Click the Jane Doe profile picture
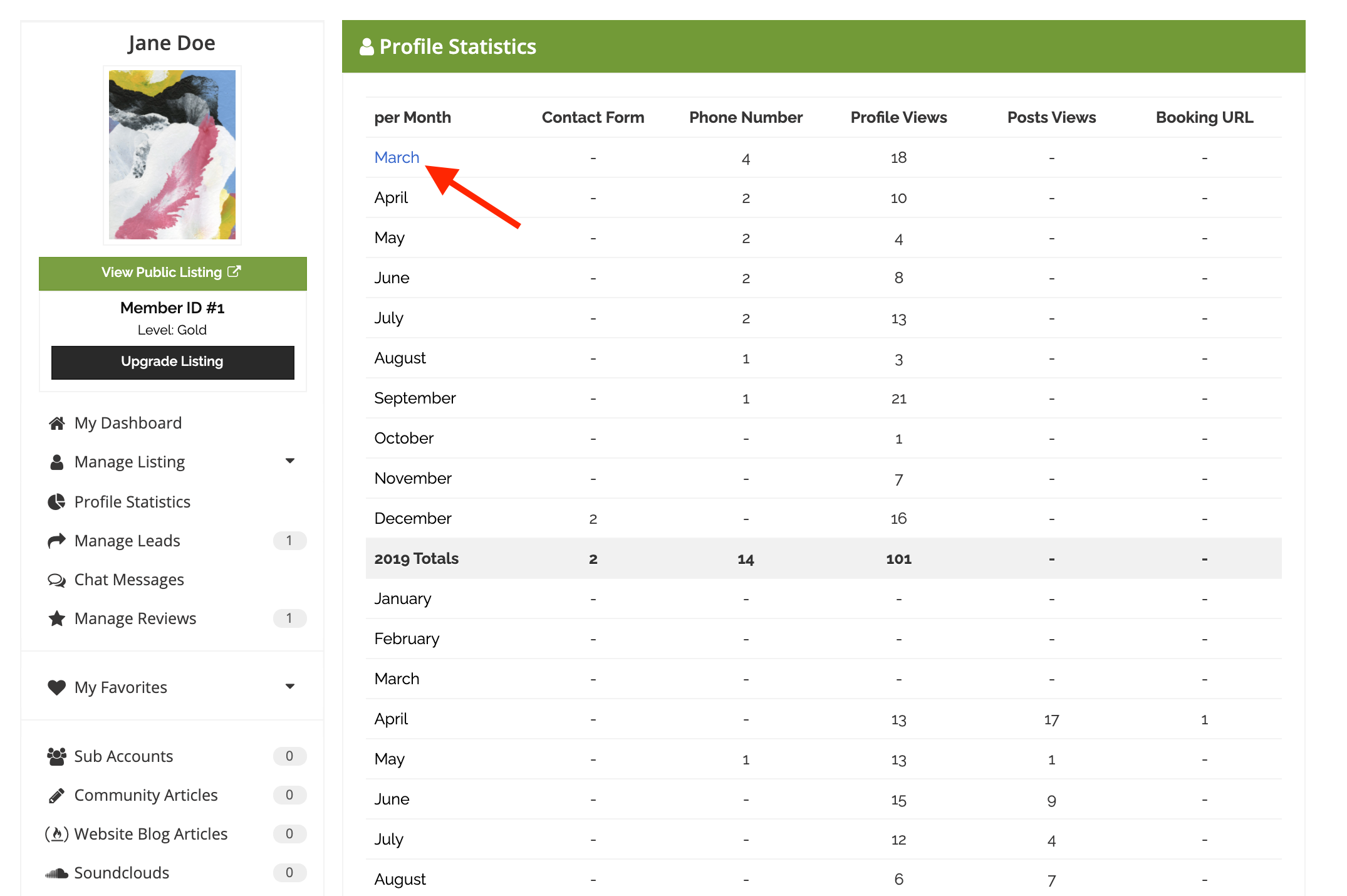 [172, 155]
